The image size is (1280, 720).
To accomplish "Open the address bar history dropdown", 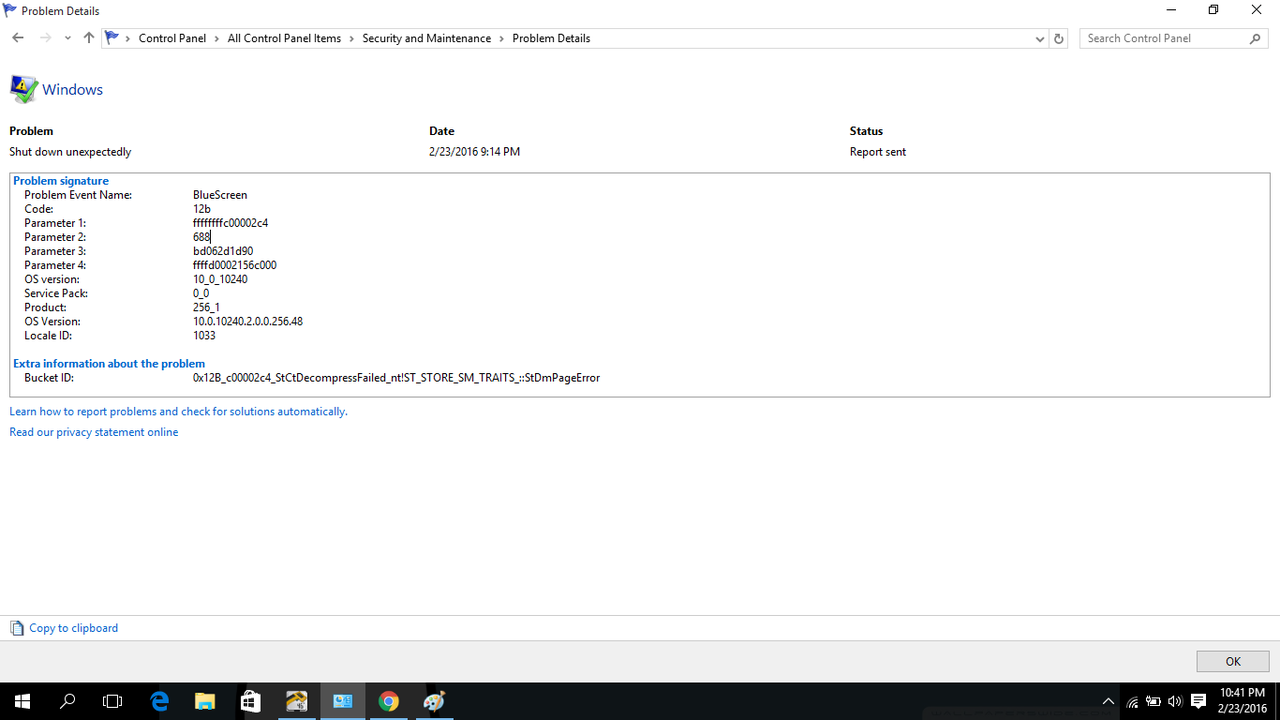I will tap(1040, 38).
